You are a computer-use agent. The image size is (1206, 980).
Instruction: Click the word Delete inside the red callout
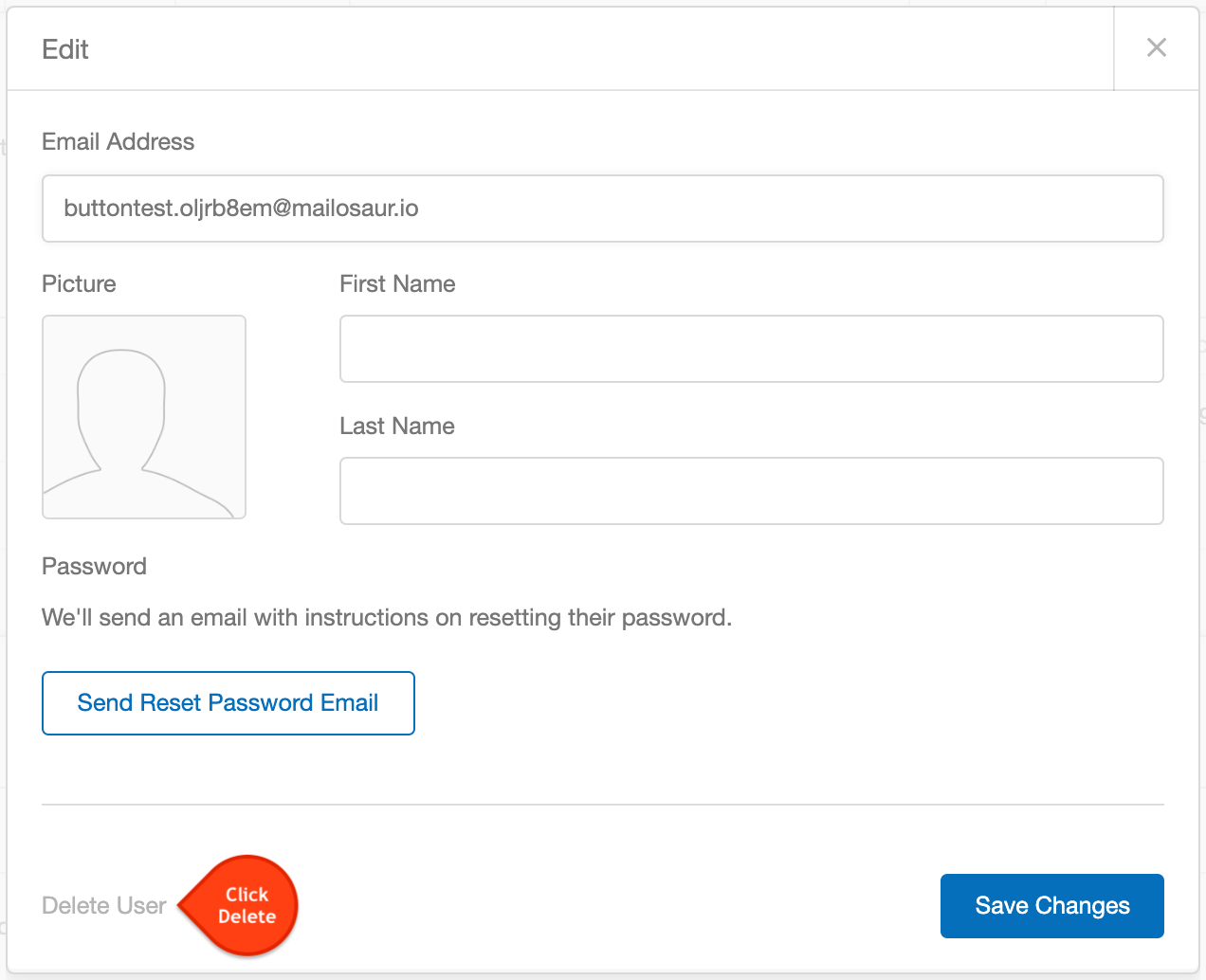tap(247, 916)
